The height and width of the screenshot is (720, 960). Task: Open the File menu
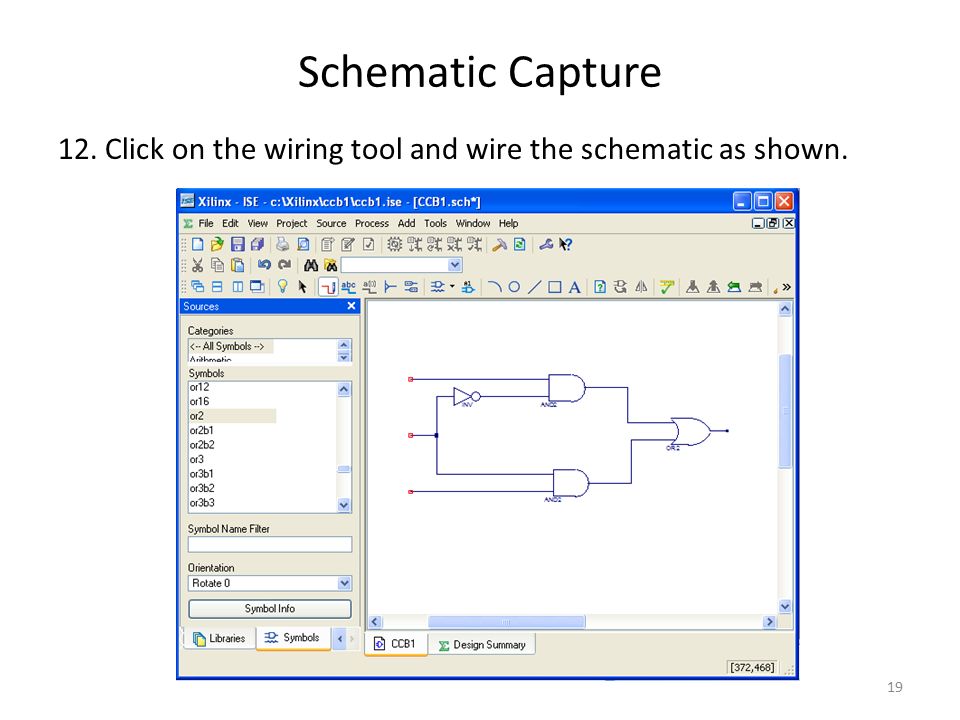pos(206,223)
